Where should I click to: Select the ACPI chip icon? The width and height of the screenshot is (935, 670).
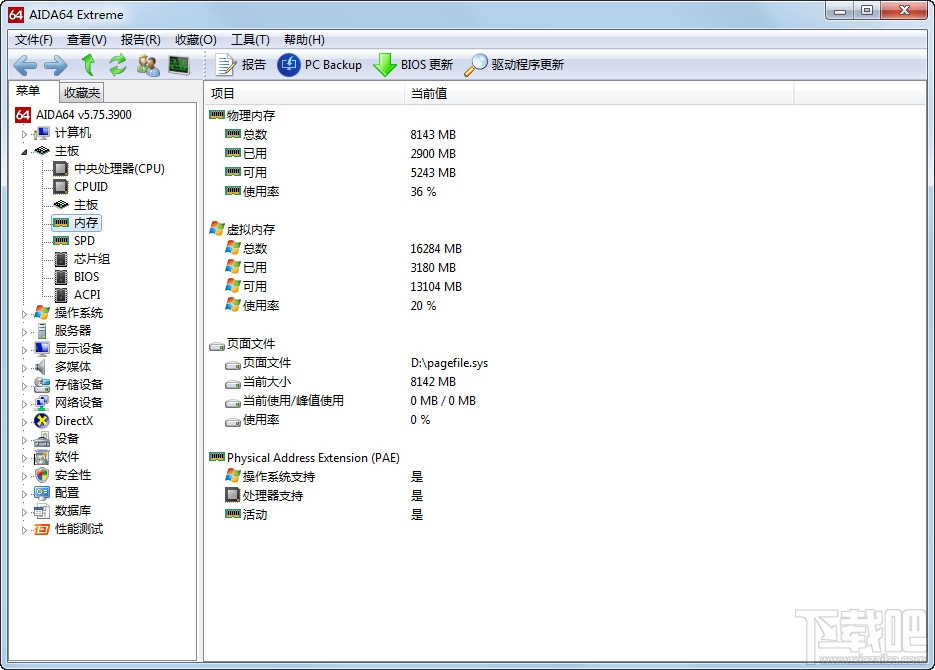[60, 294]
